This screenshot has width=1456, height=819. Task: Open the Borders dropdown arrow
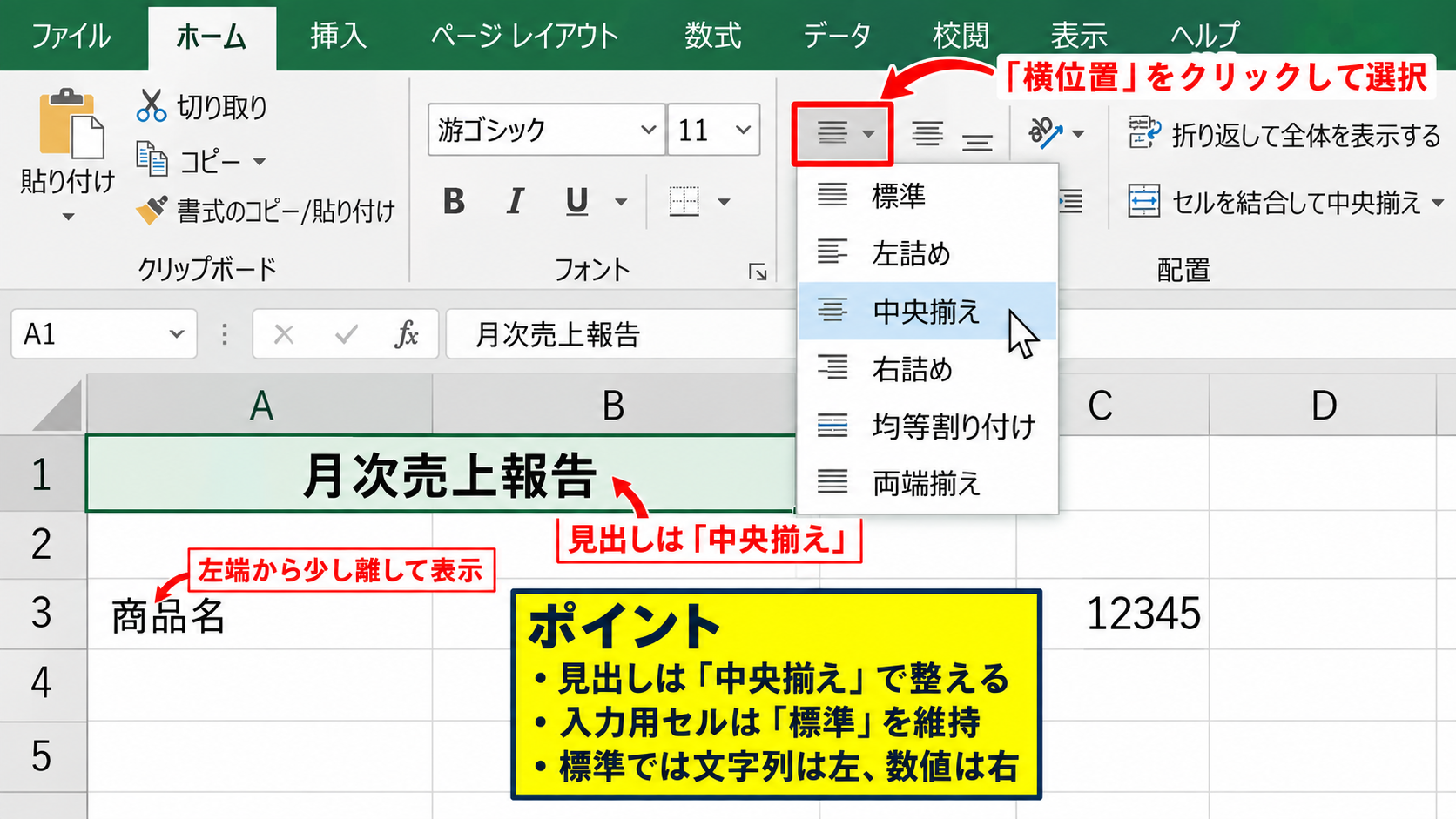pyautogui.click(x=724, y=203)
